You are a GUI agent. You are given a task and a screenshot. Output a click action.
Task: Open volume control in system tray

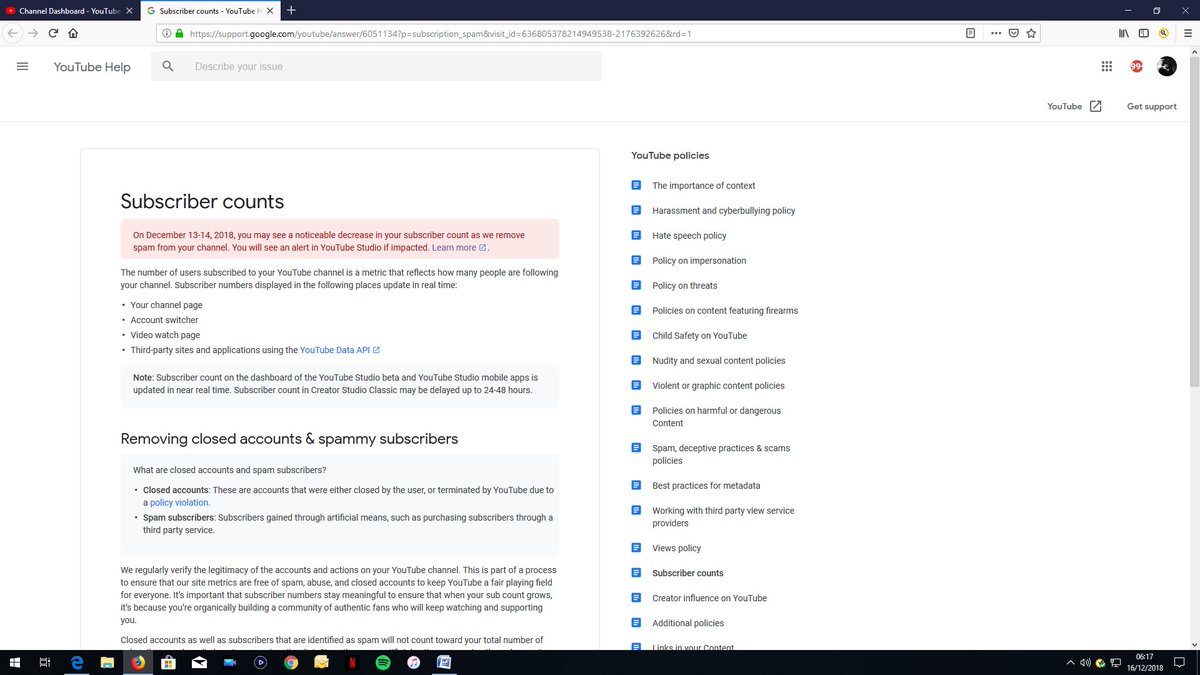(1085, 662)
